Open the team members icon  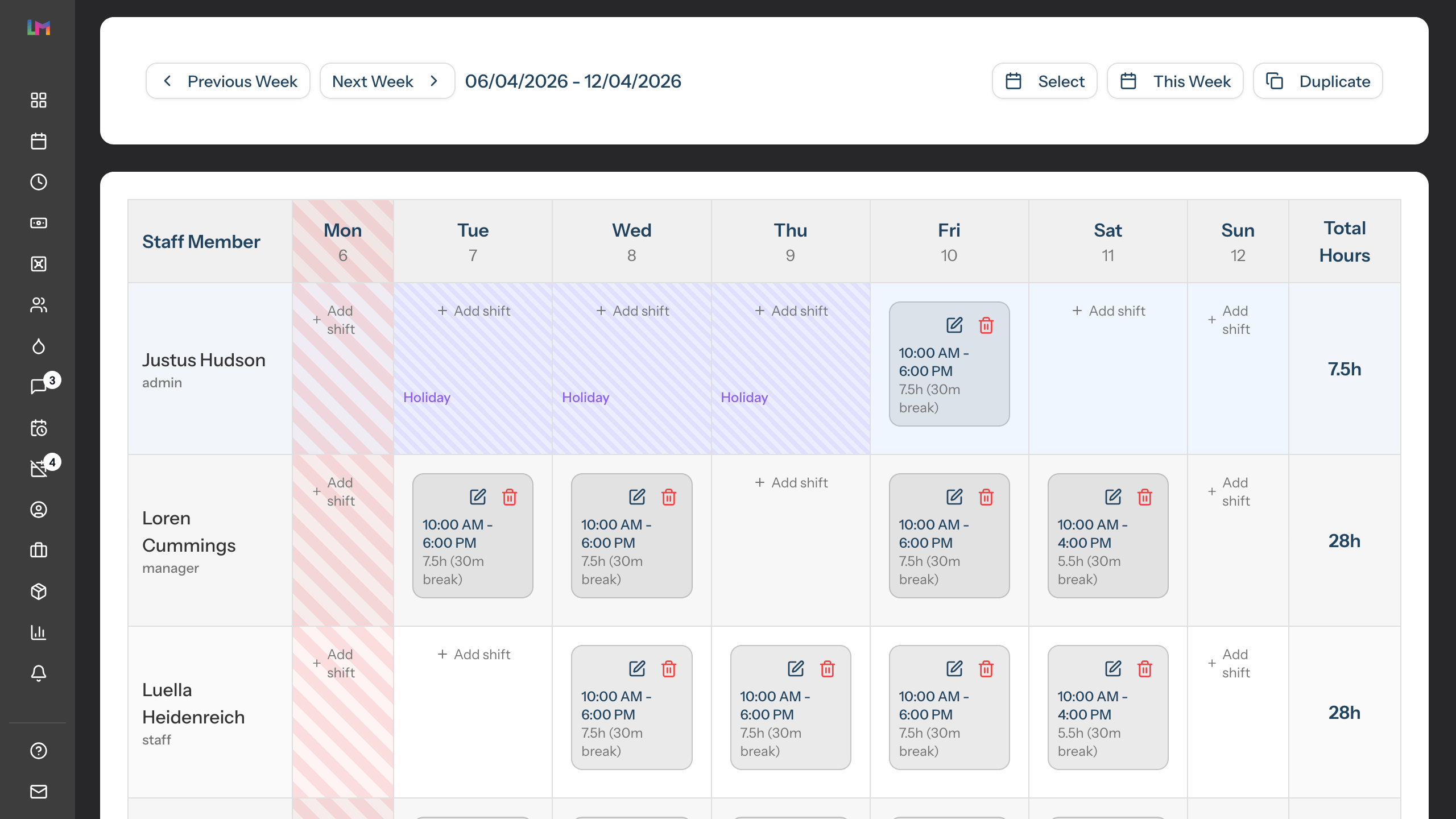(38, 305)
